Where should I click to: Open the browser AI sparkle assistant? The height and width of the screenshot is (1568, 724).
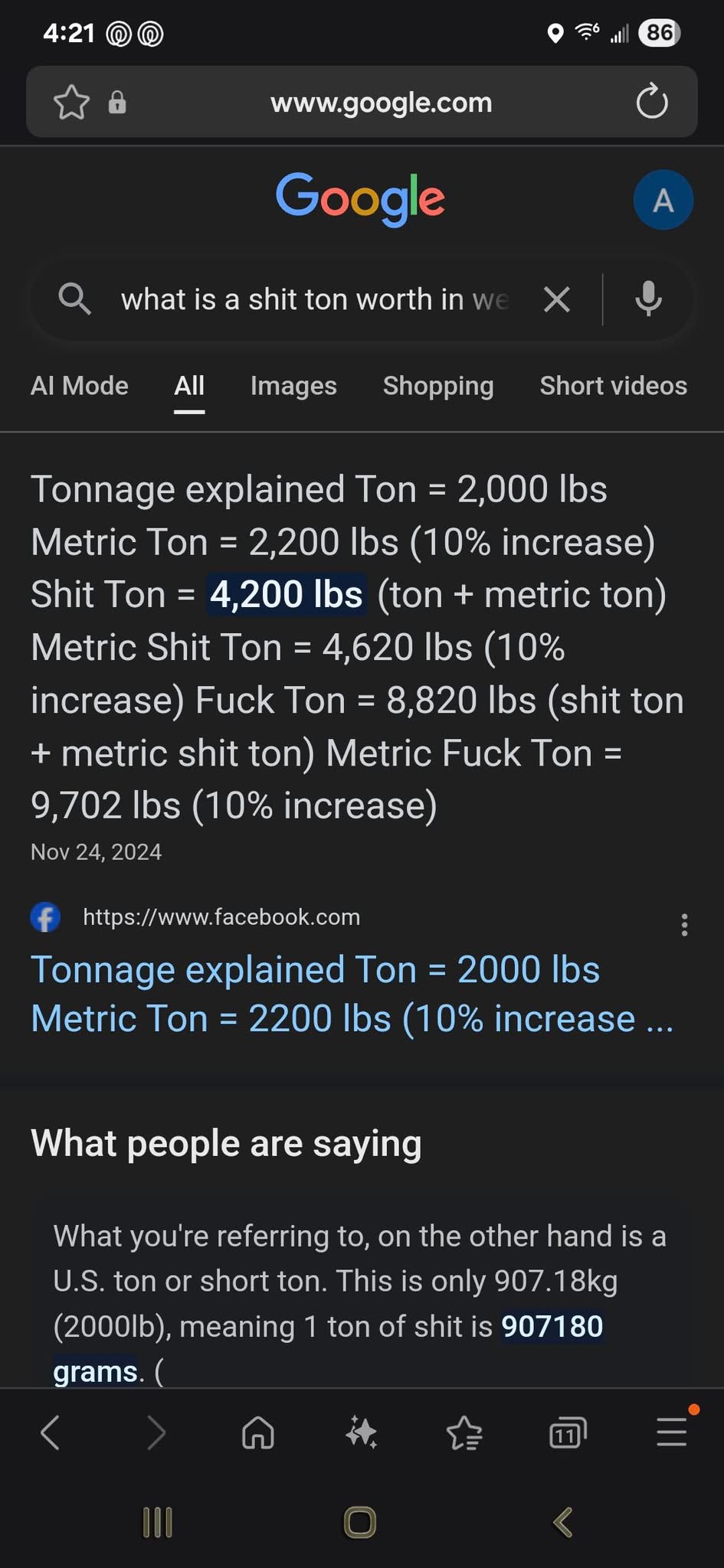(x=362, y=1432)
